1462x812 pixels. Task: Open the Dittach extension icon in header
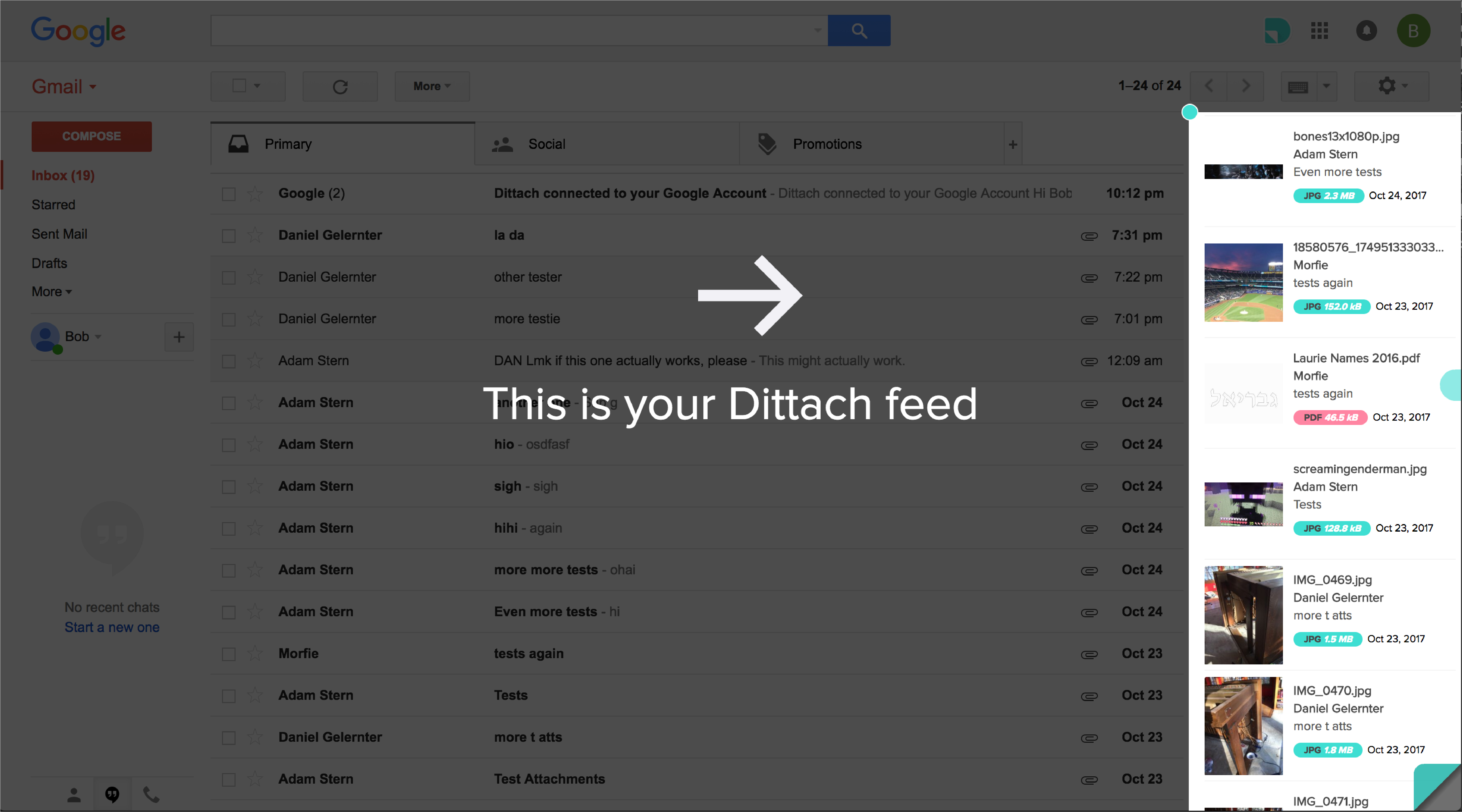click(x=1277, y=31)
